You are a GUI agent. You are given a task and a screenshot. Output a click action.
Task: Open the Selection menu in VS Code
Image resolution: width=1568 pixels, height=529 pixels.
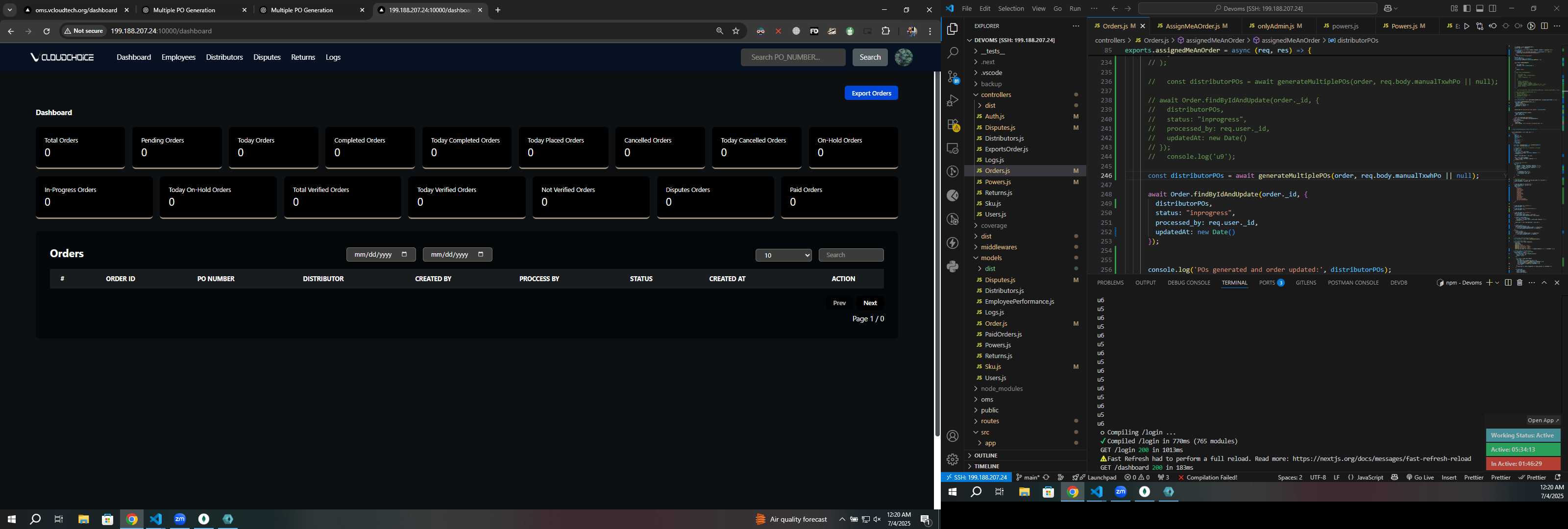pos(1010,8)
